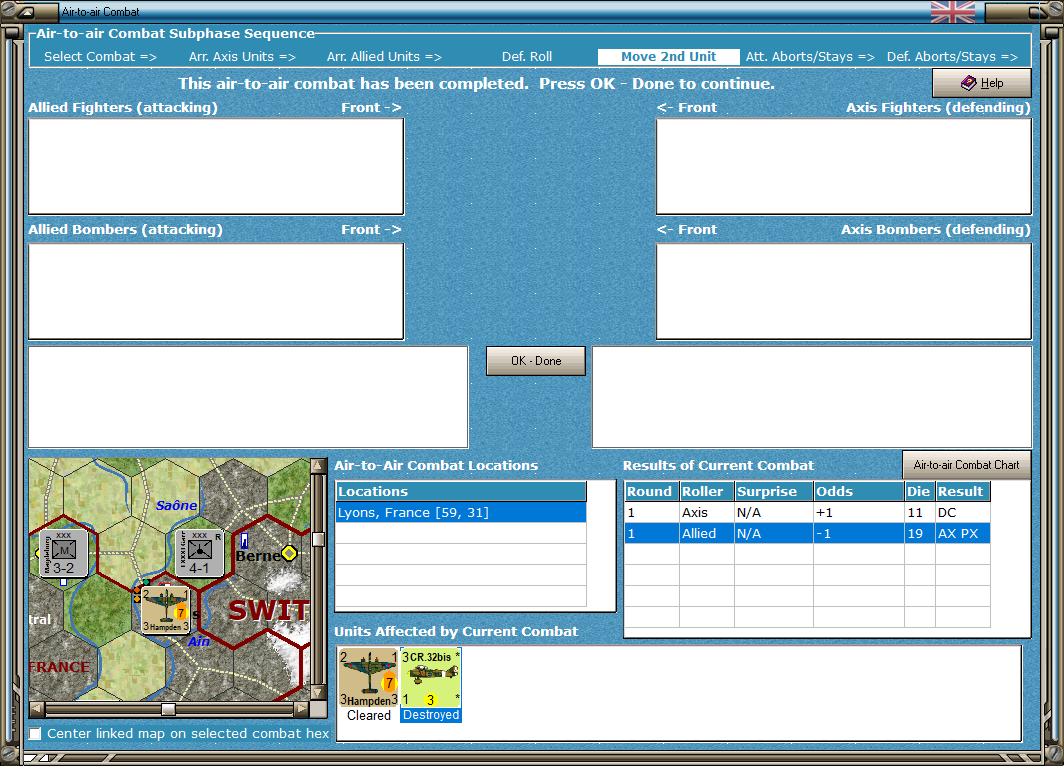The width and height of the screenshot is (1064, 766).
Task: Click the Berne city marker on the map
Action: pos(290,554)
